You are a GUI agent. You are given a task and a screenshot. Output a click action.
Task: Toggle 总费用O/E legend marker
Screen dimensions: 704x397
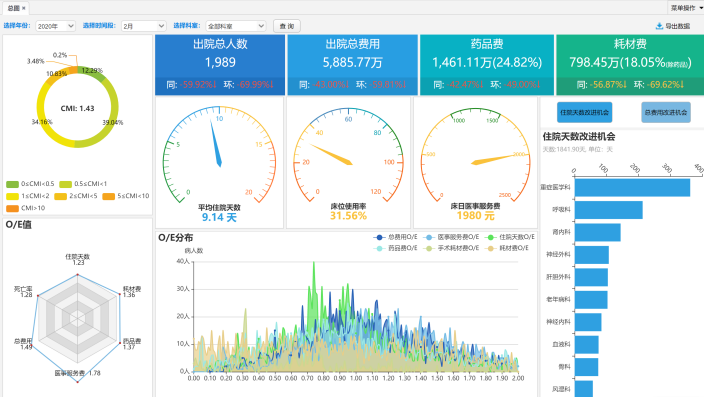tap(379, 237)
